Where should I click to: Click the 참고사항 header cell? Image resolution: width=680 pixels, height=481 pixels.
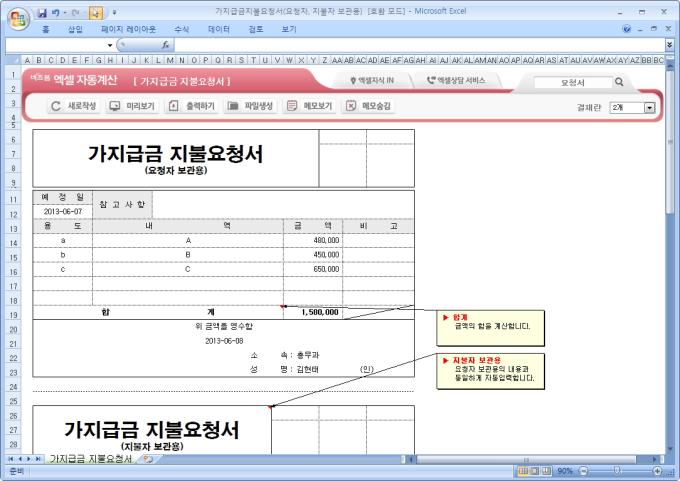tap(122, 204)
